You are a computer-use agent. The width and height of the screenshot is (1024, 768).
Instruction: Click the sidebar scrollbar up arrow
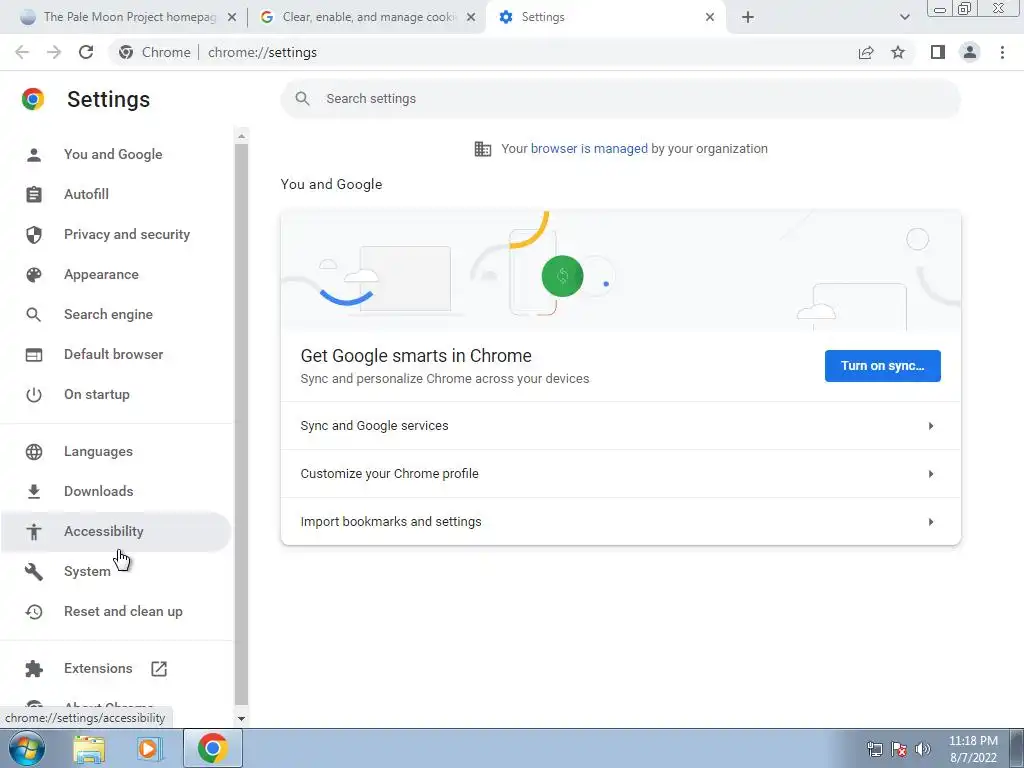(x=241, y=136)
